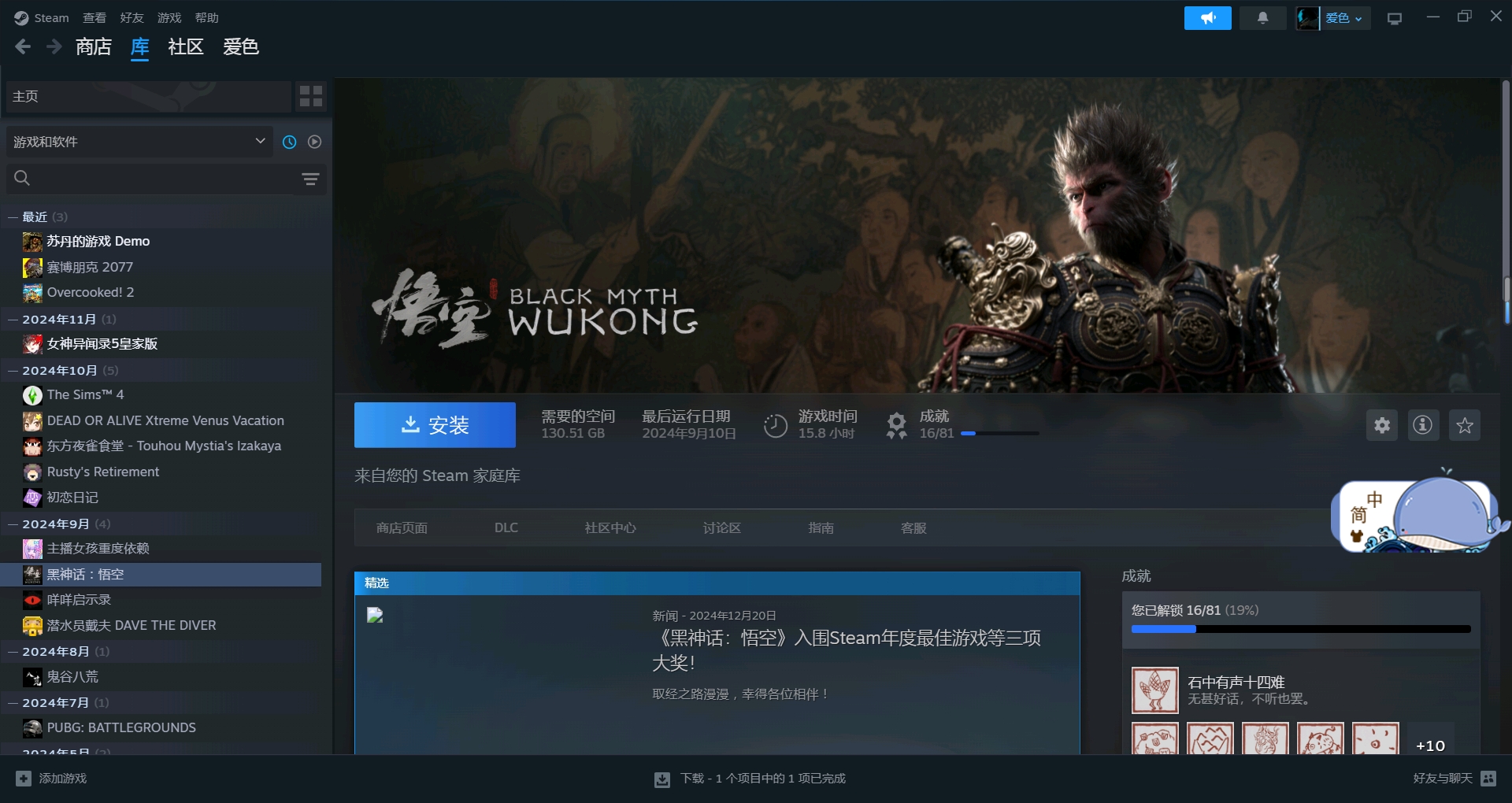Image resolution: width=1512 pixels, height=803 pixels.
Task: Open the 指南 link
Action: point(821,527)
